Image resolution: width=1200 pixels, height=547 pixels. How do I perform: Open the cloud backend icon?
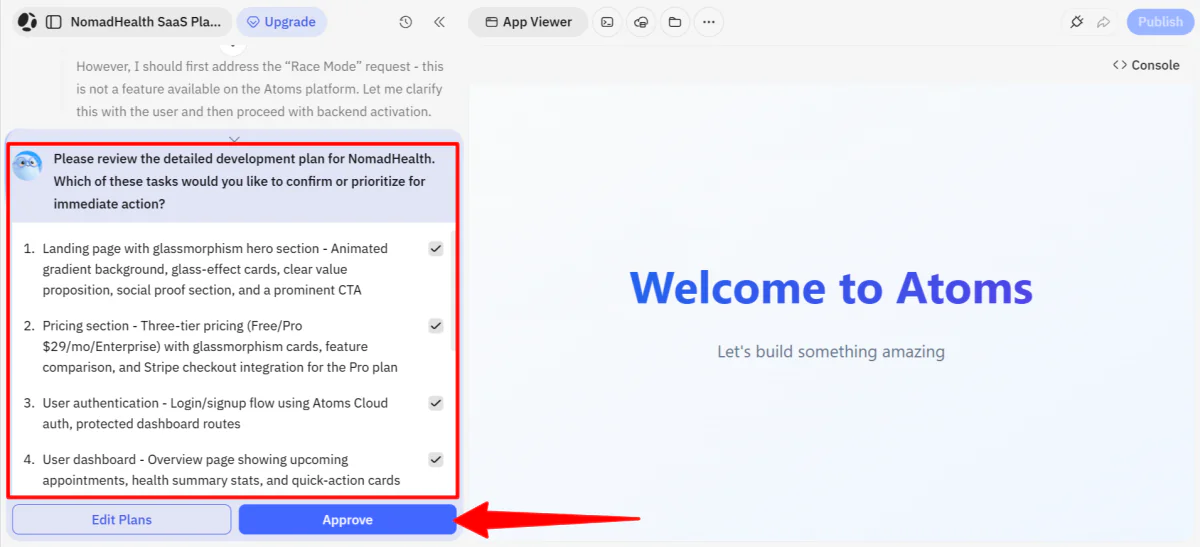click(x=641, y=22)
